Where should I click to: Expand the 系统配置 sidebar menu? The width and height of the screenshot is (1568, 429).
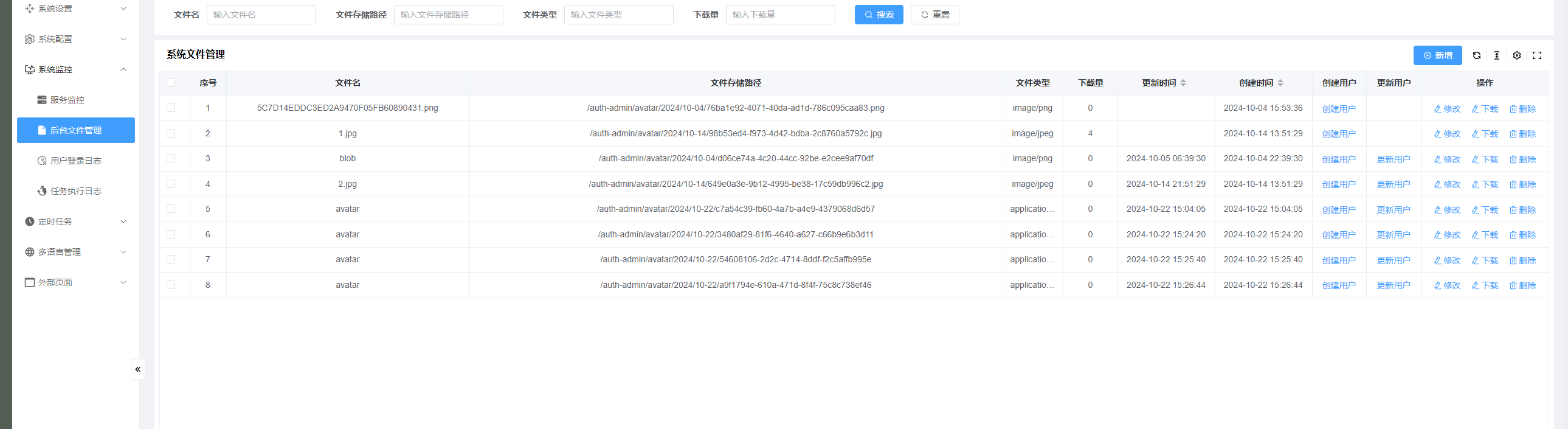(76, 39)
